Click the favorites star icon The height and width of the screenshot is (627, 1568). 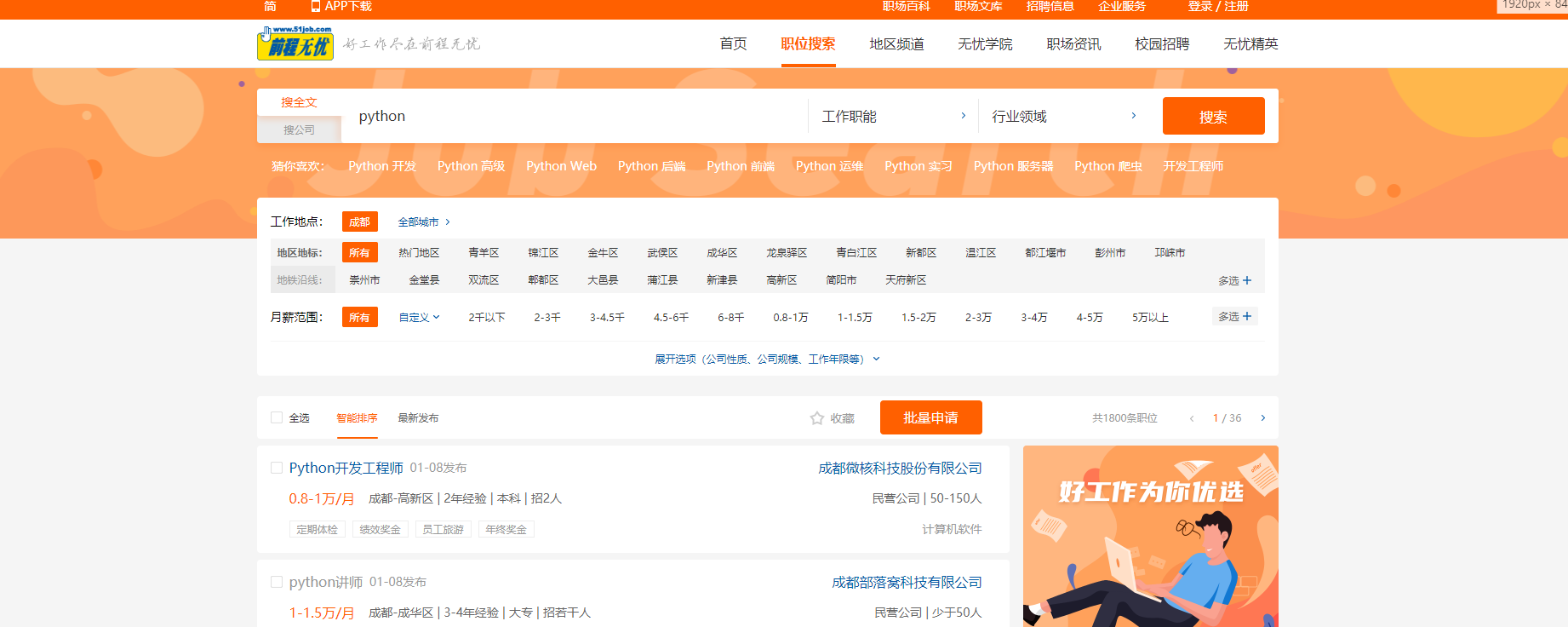coord(817,418)
